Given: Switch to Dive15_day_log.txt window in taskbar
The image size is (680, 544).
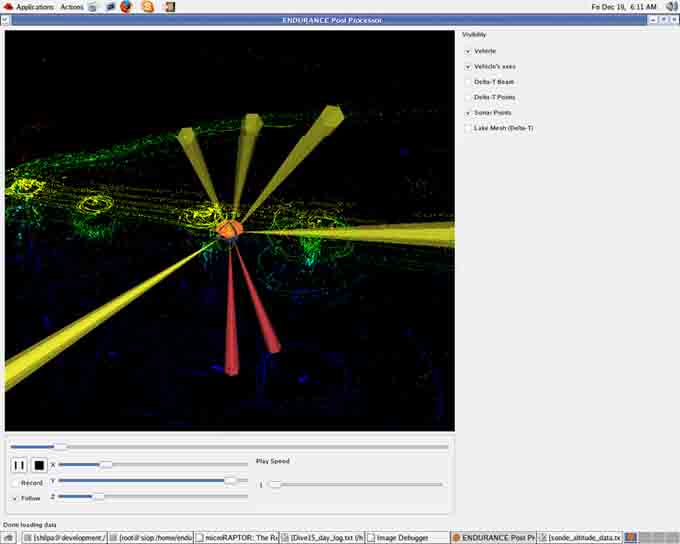Looking at the screenshot, I should tap(322, 538).
